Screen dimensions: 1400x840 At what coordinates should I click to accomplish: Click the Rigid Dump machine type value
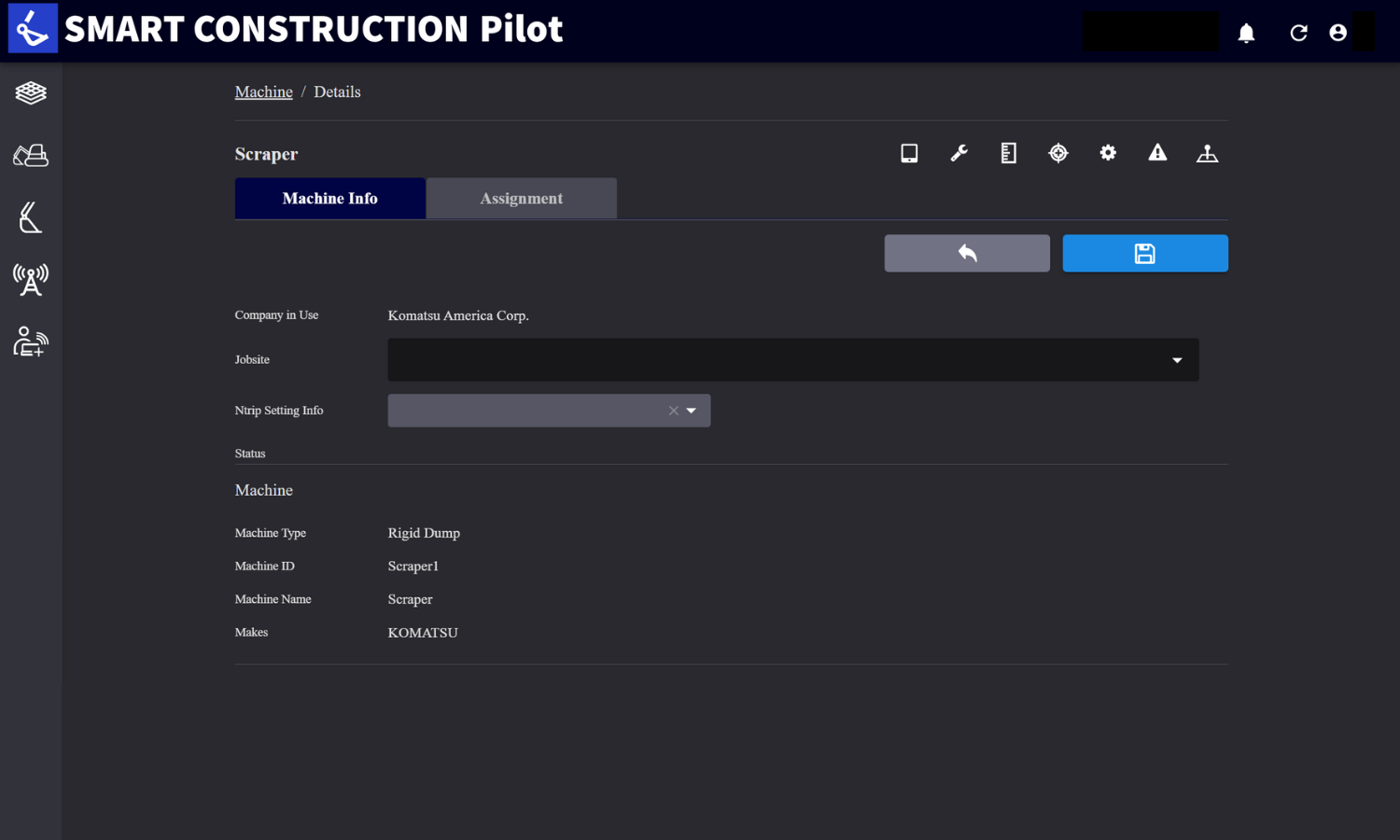click(424, 533)
